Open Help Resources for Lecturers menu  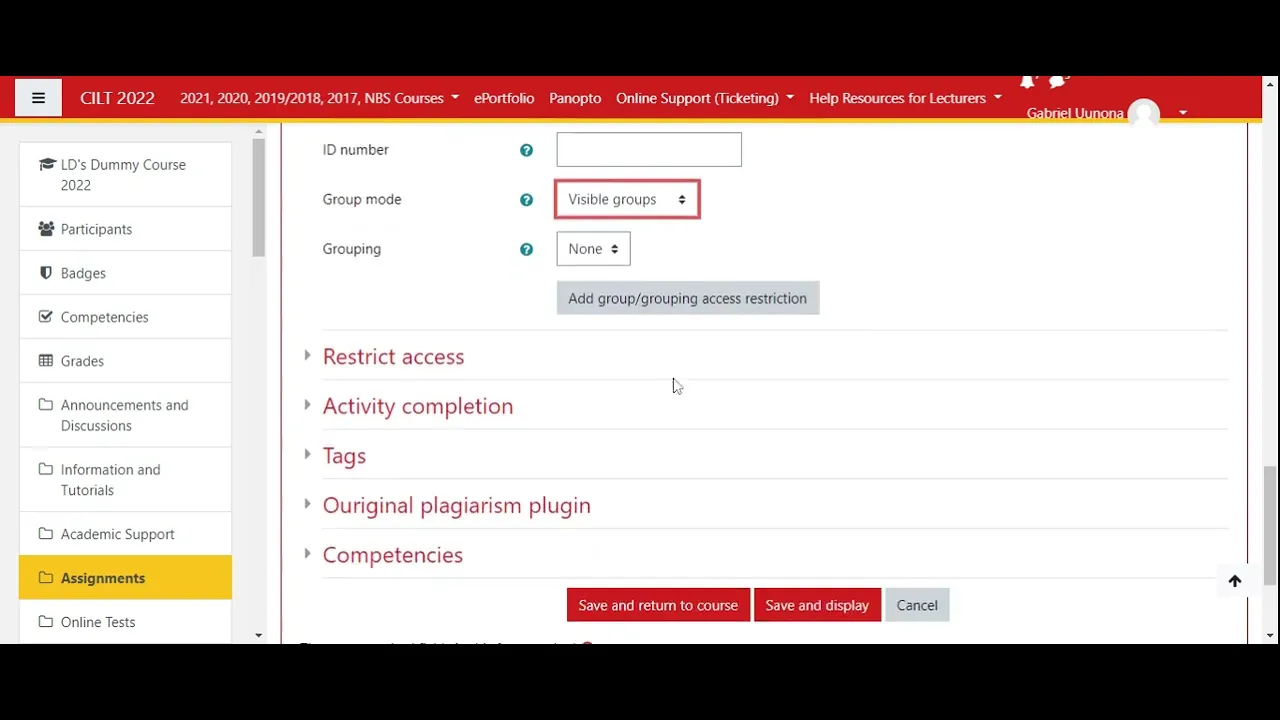pyautogui.click(x=905, y=98)
